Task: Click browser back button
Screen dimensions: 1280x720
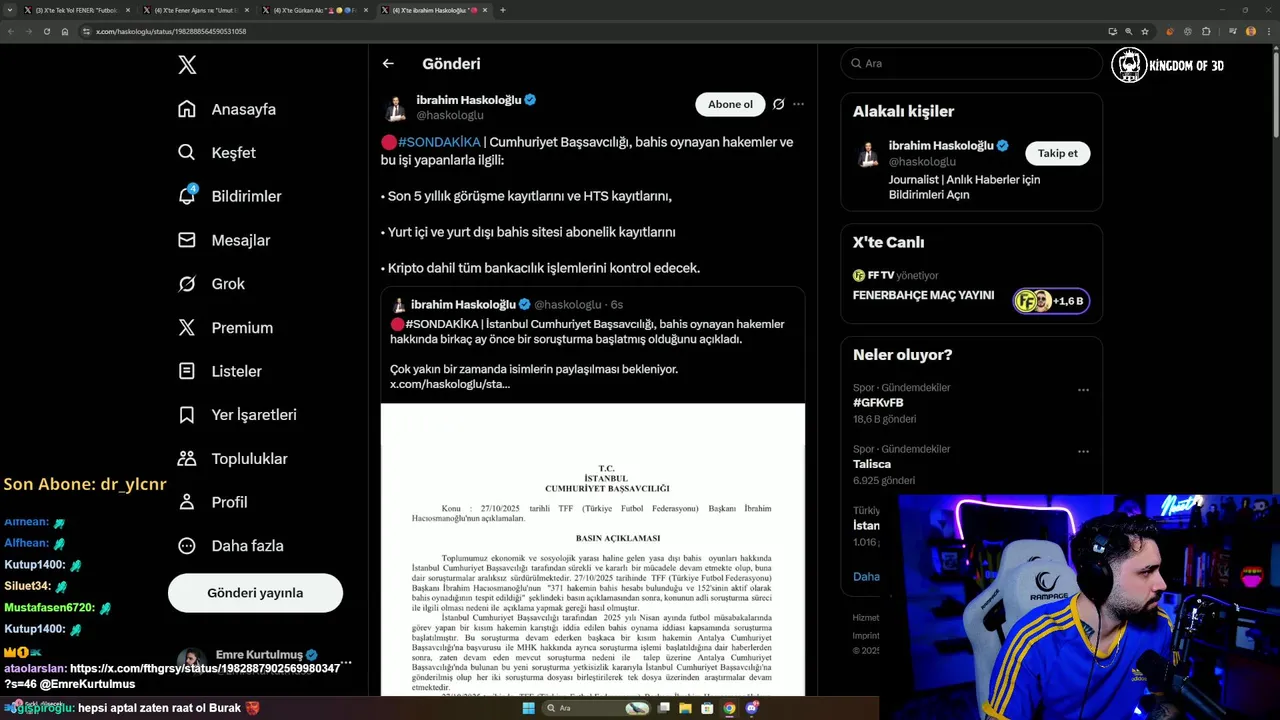Action: [x=10, y=31]
